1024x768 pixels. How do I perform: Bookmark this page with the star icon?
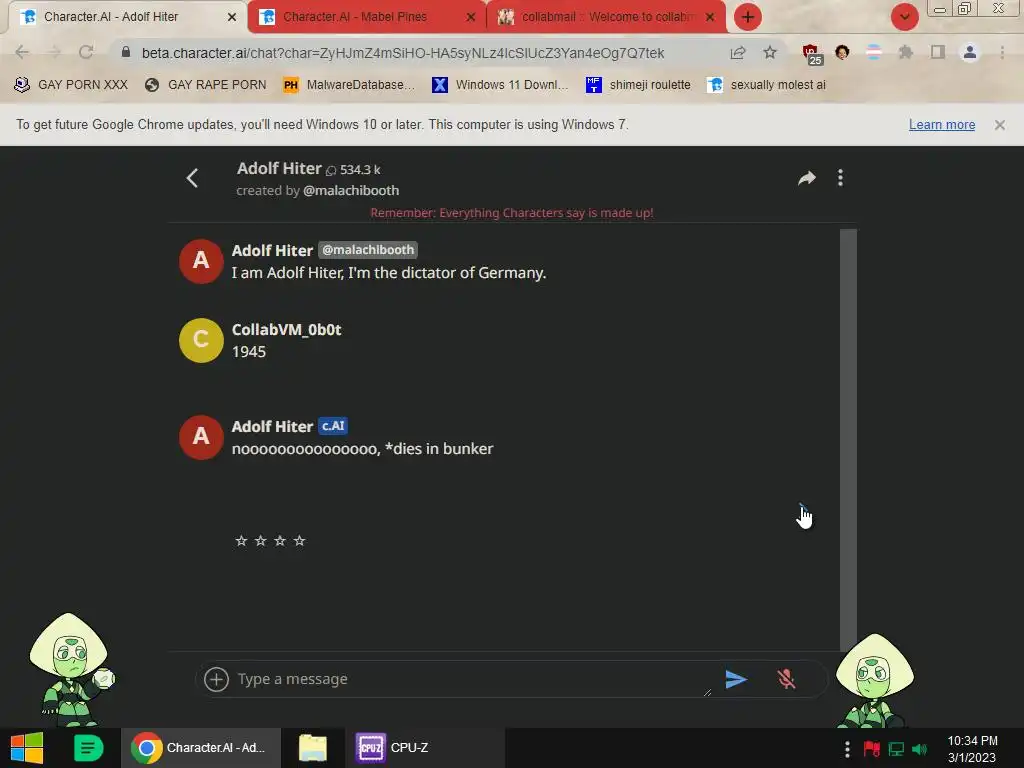(770, 52)
